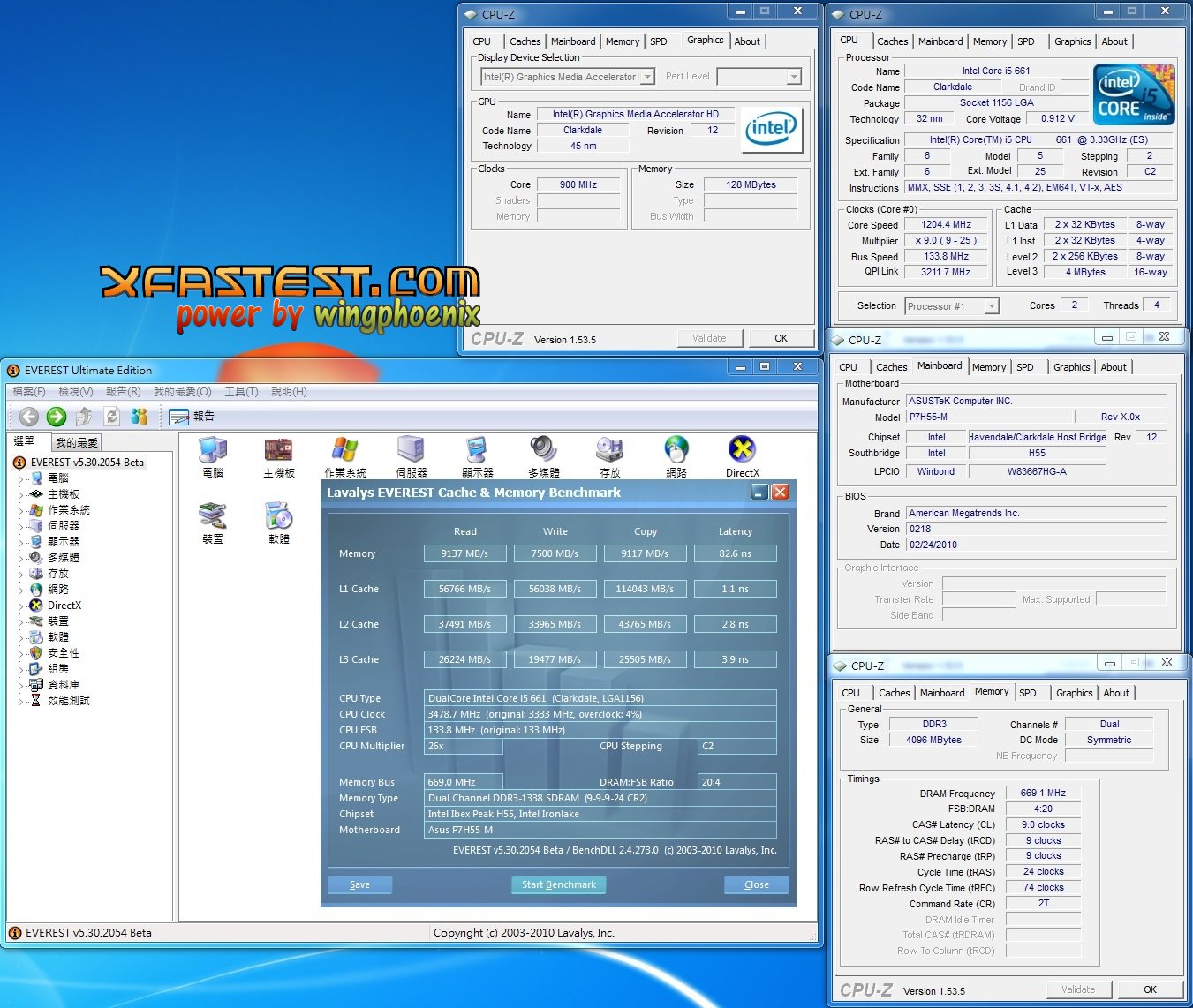Switch to SPD tab in Memory CPU-Z window

point(1028,693)
